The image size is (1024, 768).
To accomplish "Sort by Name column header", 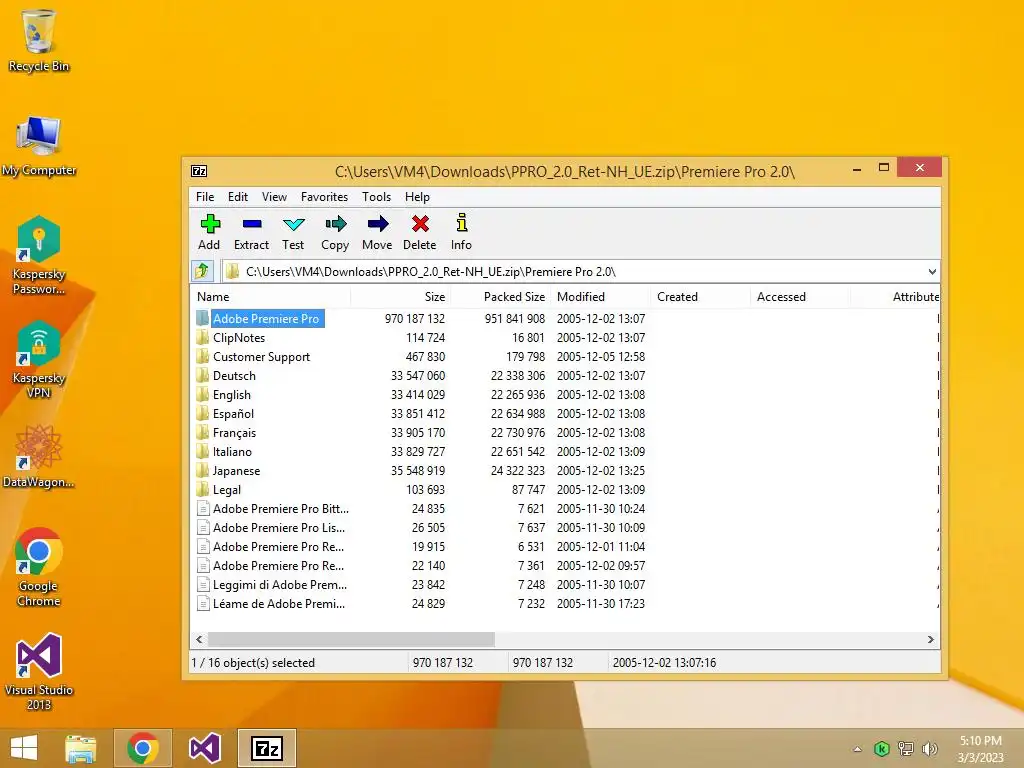I will 270,296.
